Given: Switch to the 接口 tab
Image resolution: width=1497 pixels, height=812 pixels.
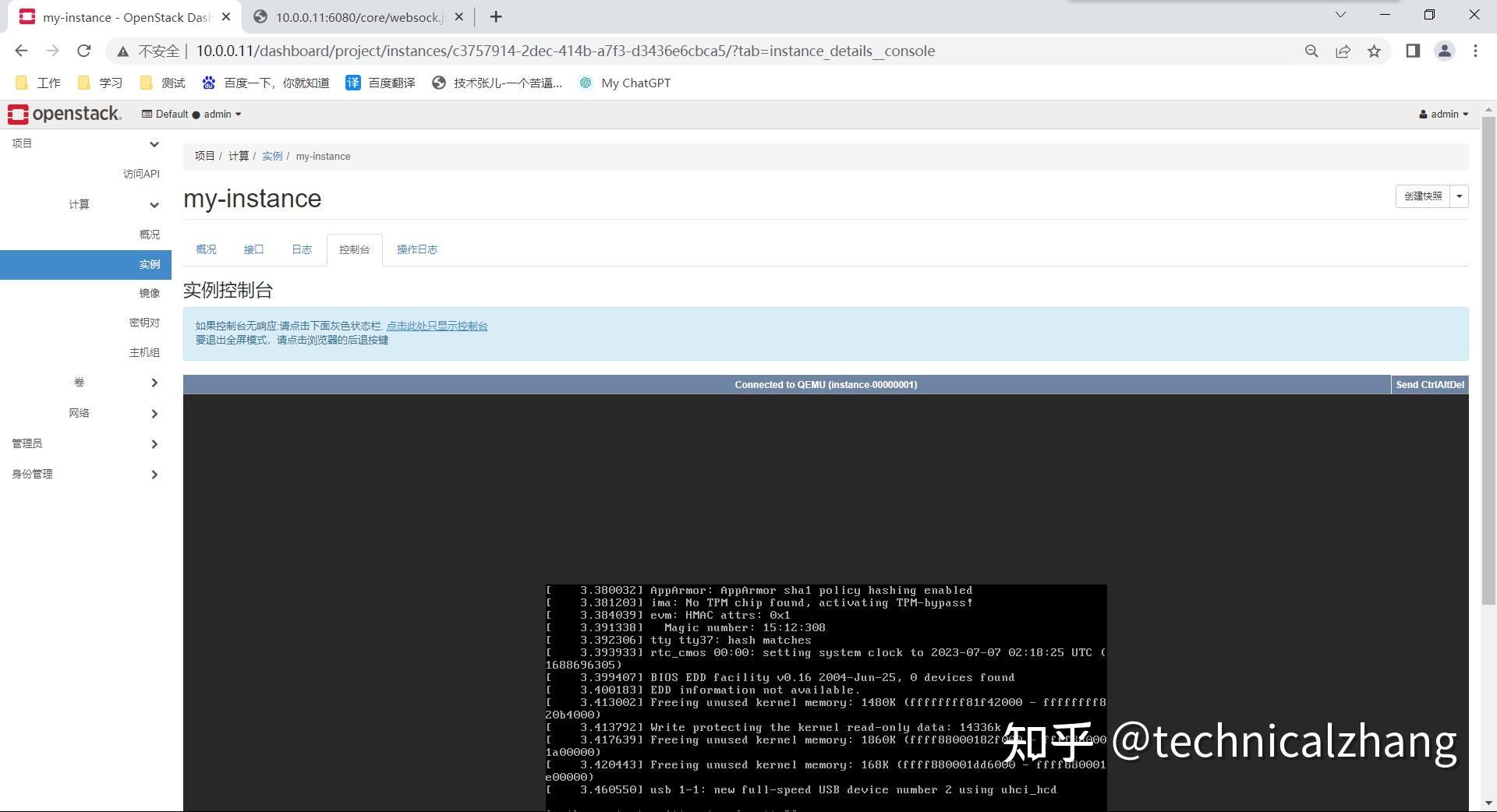Looking at the screenshot, I should [253, 249].
